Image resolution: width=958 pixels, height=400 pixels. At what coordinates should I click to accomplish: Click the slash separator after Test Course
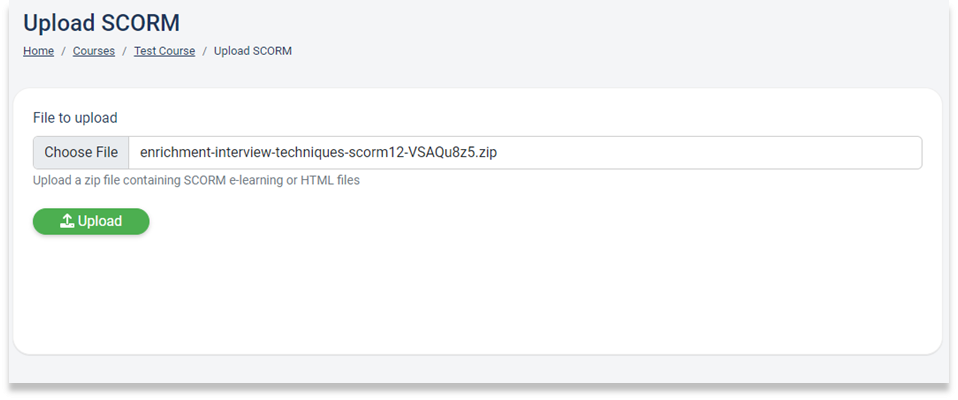coord(205,51)
